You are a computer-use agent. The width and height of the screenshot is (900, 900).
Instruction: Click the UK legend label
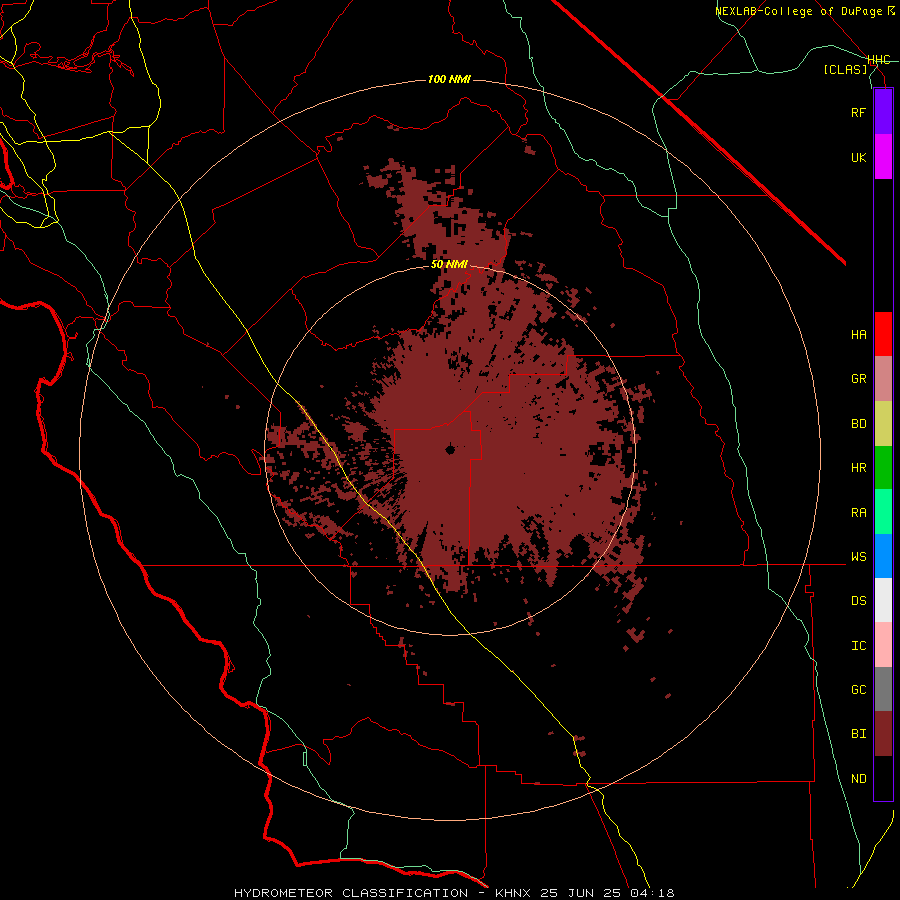858,157
